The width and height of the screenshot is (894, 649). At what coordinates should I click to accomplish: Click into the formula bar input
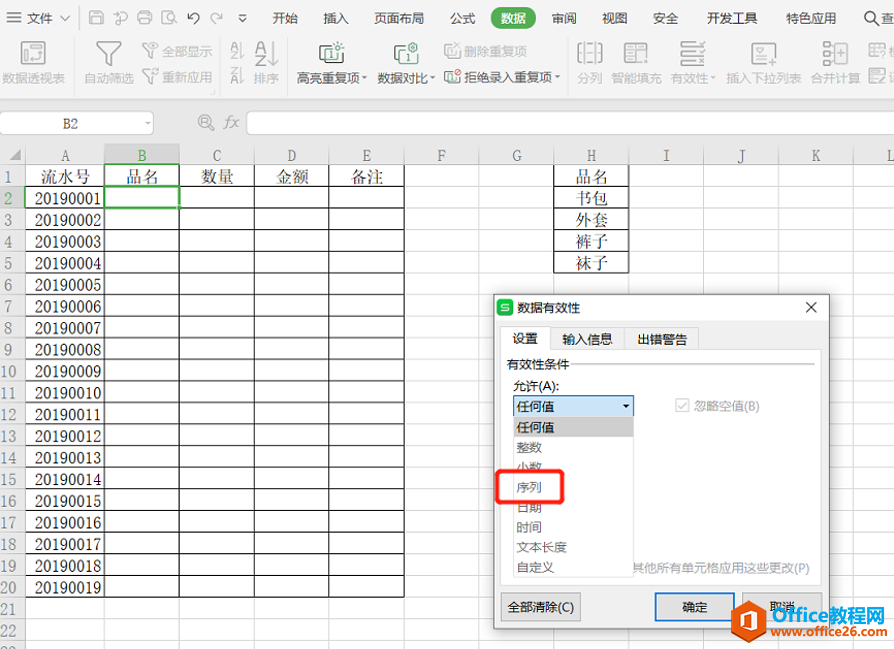(x=570, y=123)
